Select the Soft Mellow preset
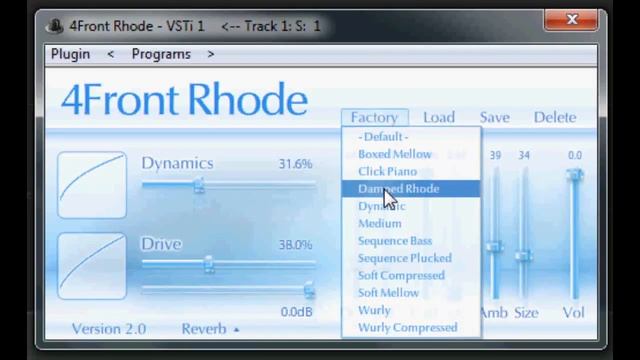The height and width of the screenshot is (360, 640). coord(411,293)
